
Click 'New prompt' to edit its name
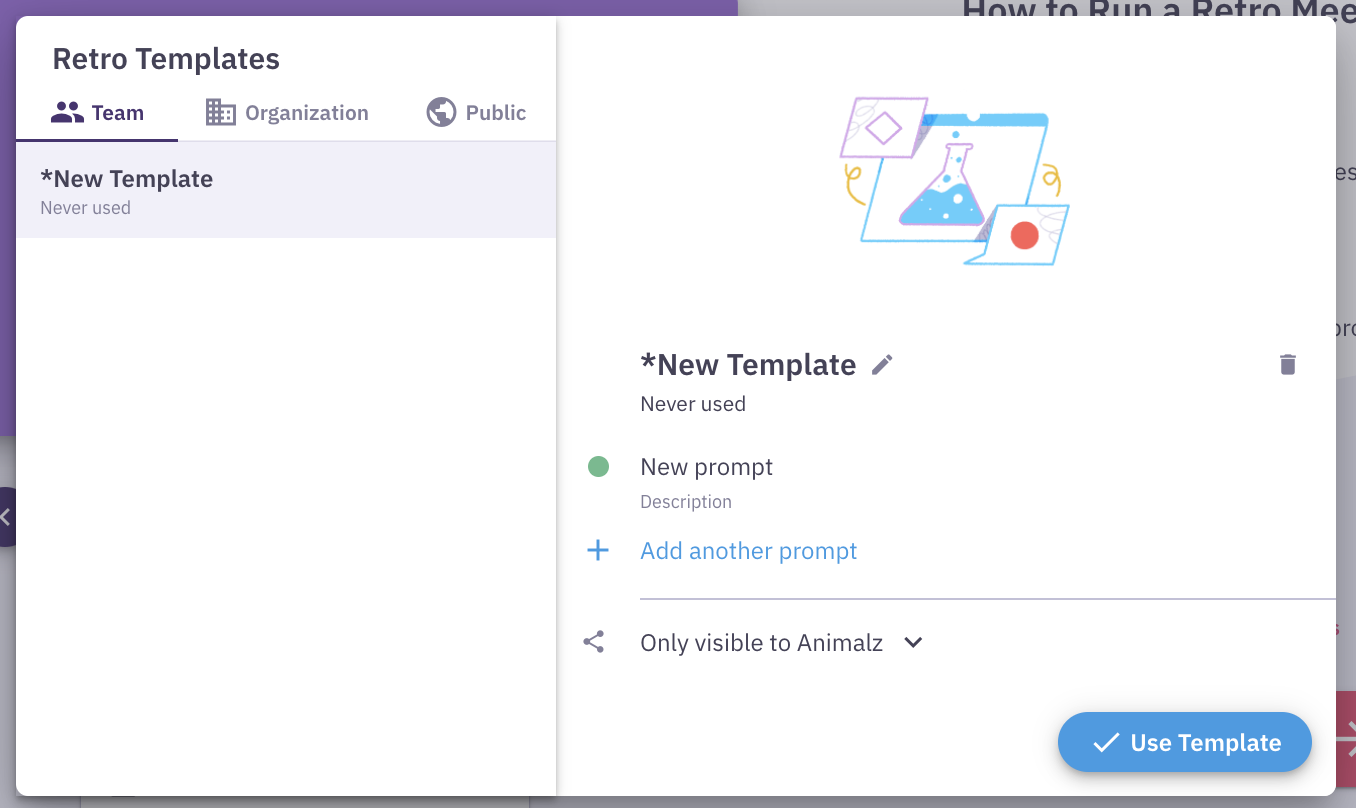pyautogui.click(x=706, y=466)
